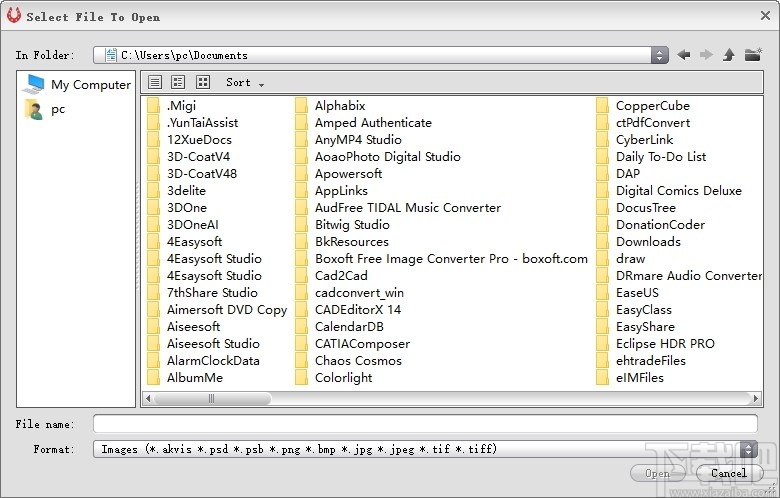Select the Colorlight folder
The height and width of the screenshot is (498, 780).
pos(334,378)
